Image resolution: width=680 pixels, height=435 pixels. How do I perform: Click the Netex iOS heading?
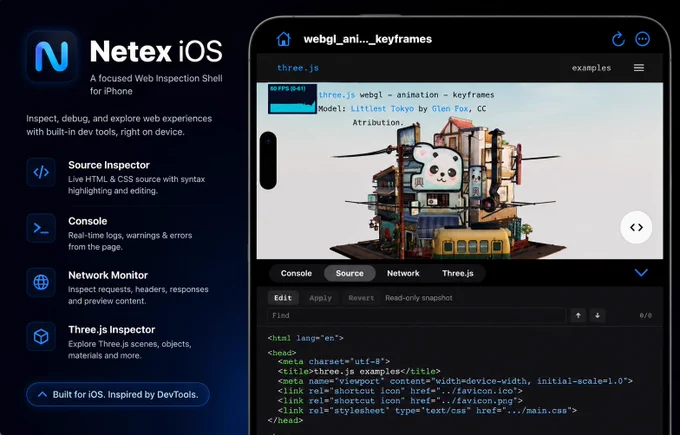pyautogui.click(x=156, y=52)
